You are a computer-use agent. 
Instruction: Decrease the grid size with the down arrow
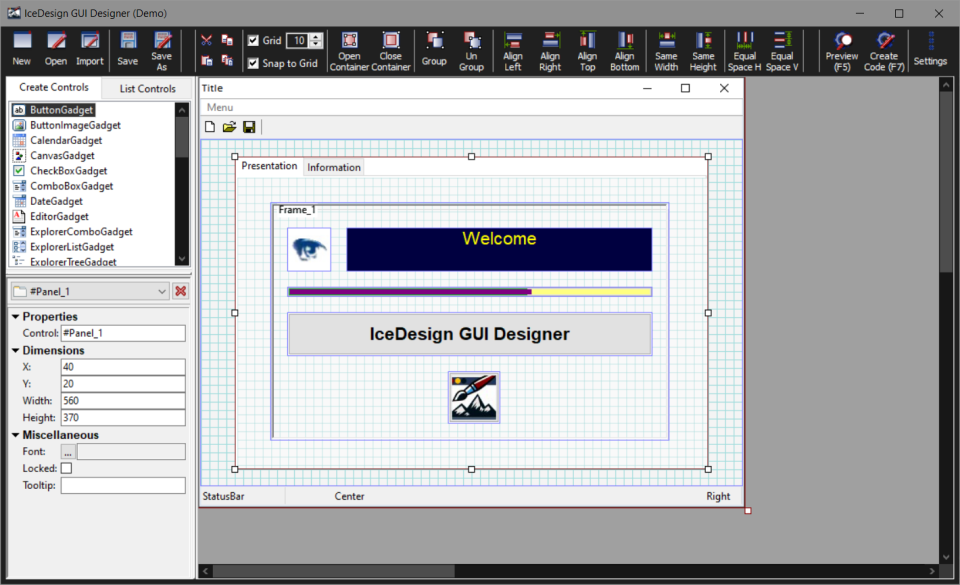click(316, 44)
